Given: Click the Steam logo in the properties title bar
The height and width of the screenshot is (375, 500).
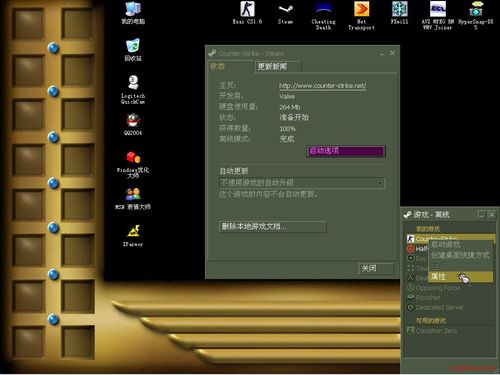Looking at the screenshot, I should click(x=212, y=53).
